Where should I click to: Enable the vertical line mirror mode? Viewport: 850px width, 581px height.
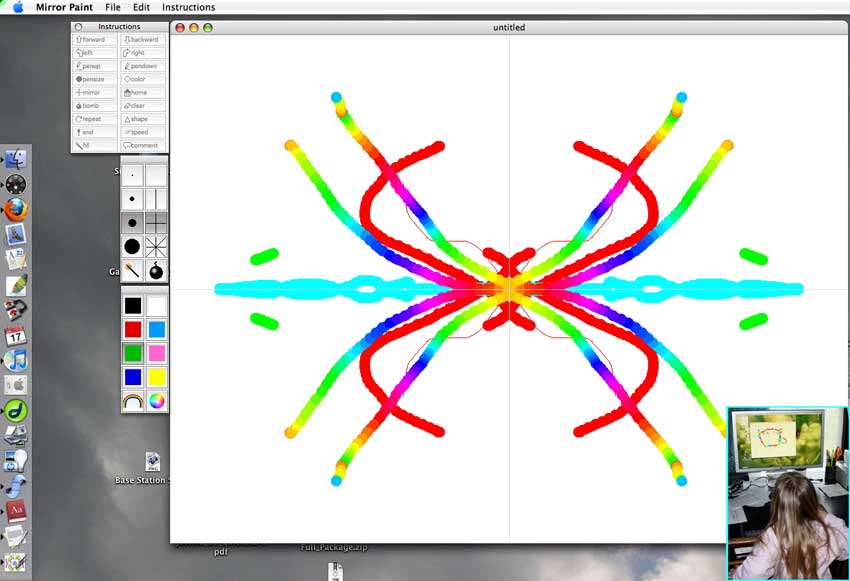pos(156,198)
